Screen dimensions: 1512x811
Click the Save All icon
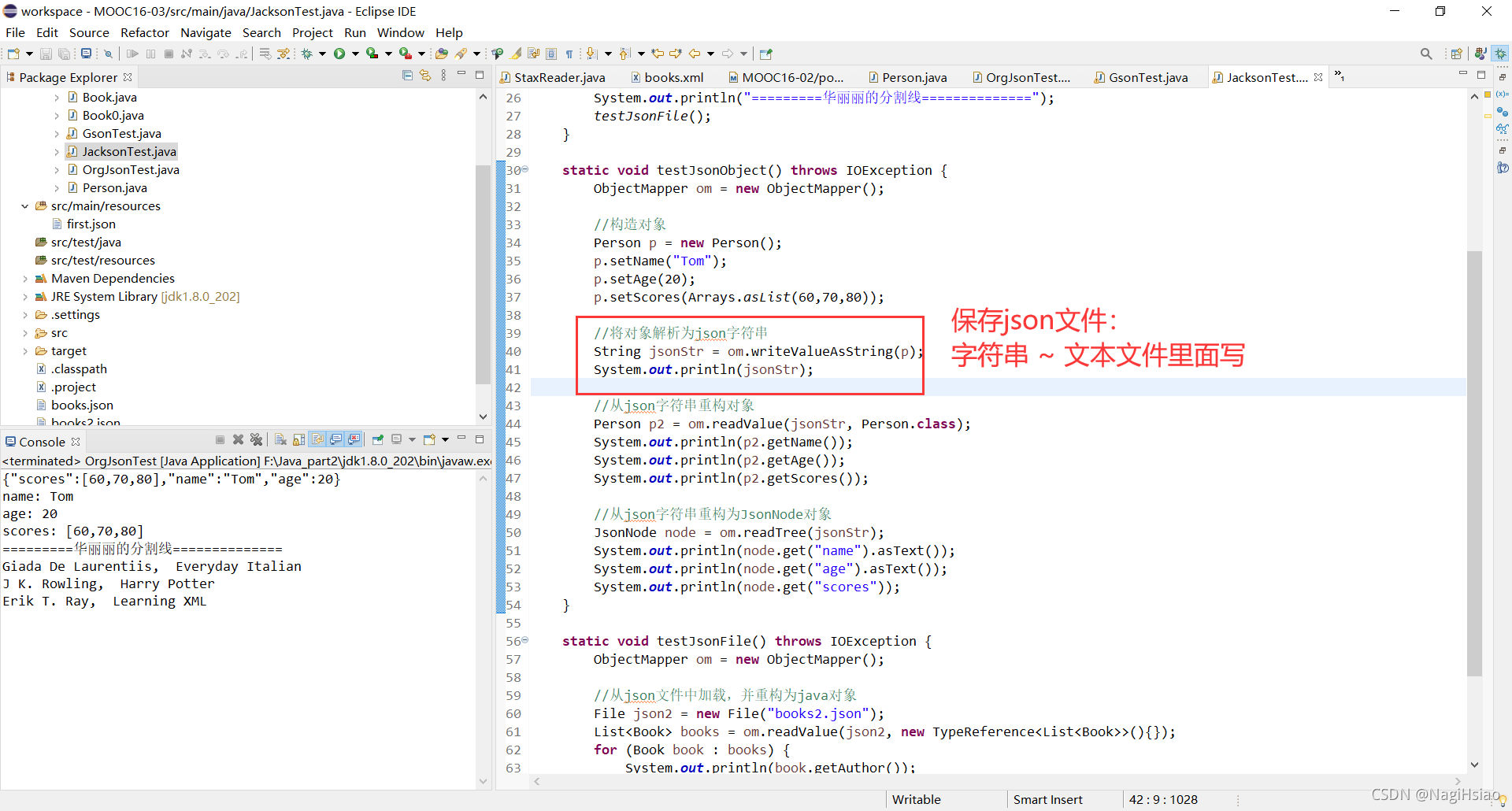coord(65,54)
